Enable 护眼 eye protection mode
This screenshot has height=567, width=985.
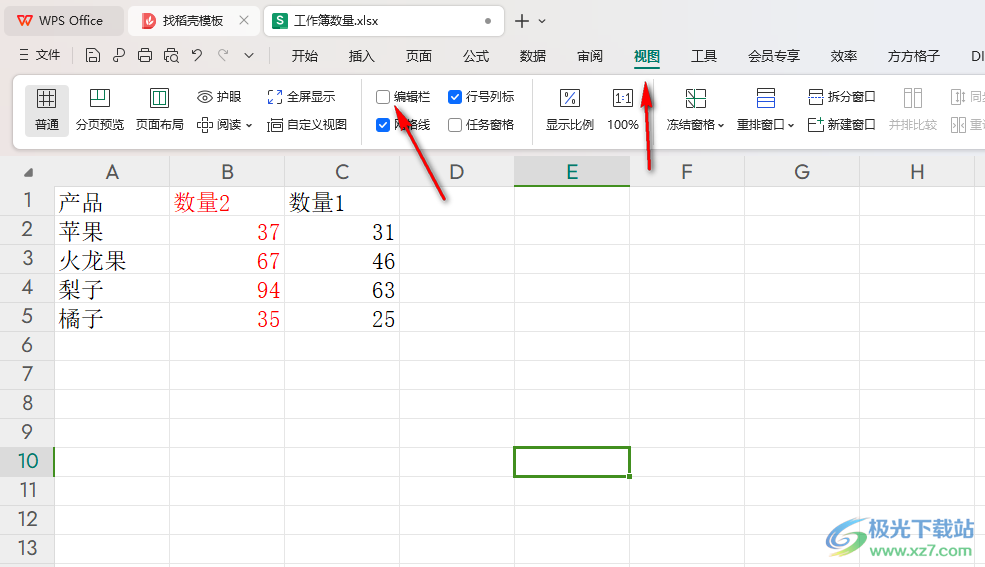219,97
